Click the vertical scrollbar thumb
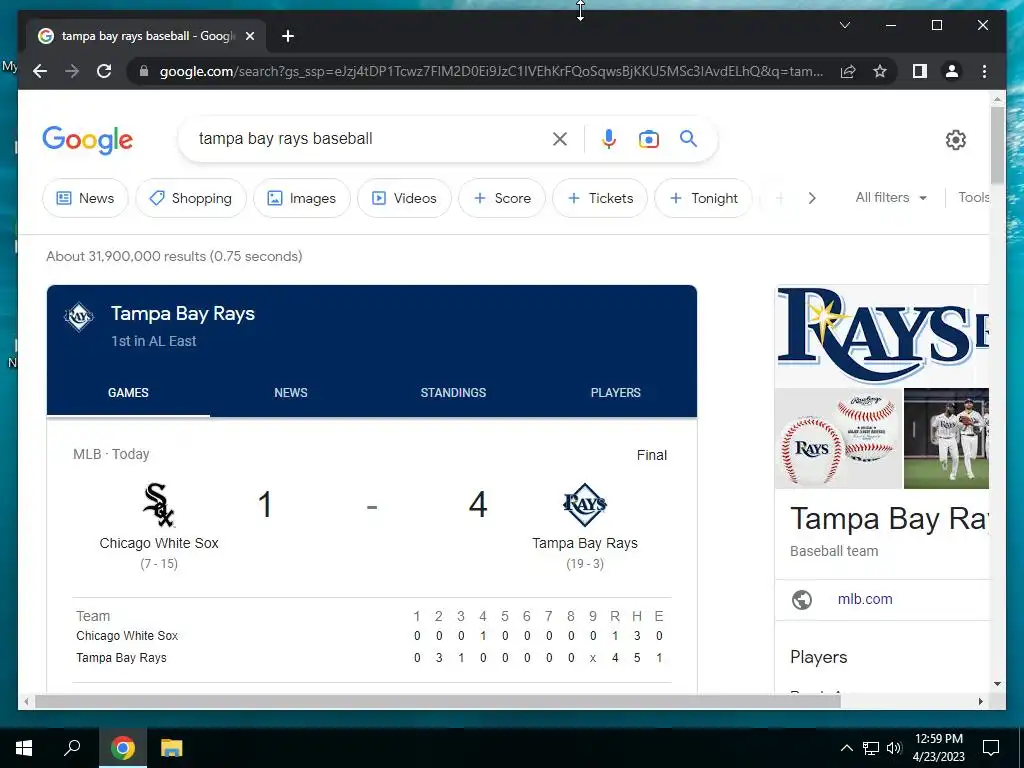1024x768 pixels. tap(997, 145)
